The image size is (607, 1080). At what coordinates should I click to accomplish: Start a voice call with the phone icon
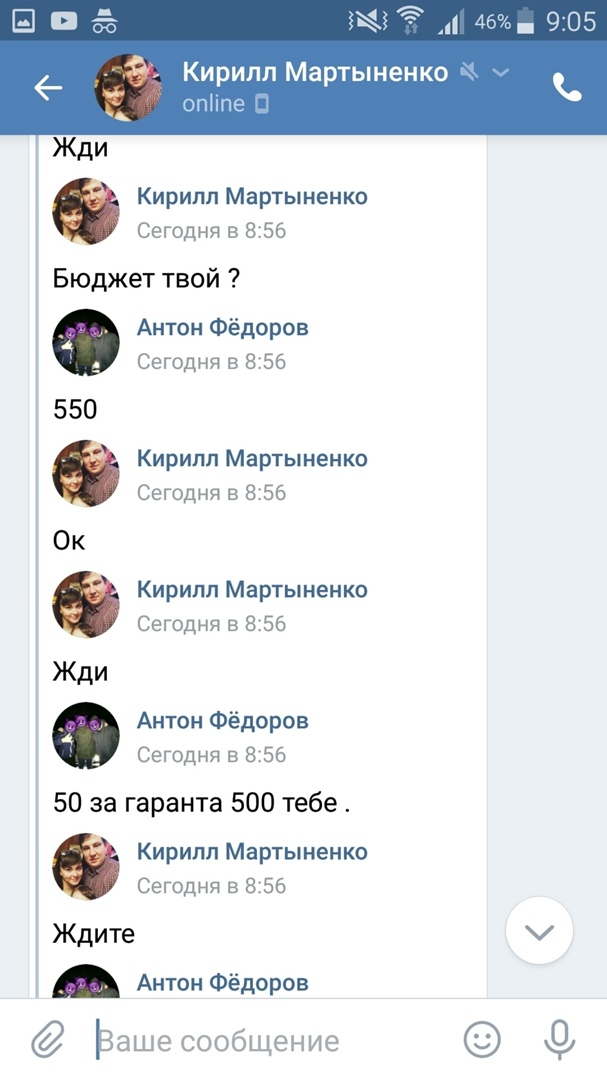[567, 88]
